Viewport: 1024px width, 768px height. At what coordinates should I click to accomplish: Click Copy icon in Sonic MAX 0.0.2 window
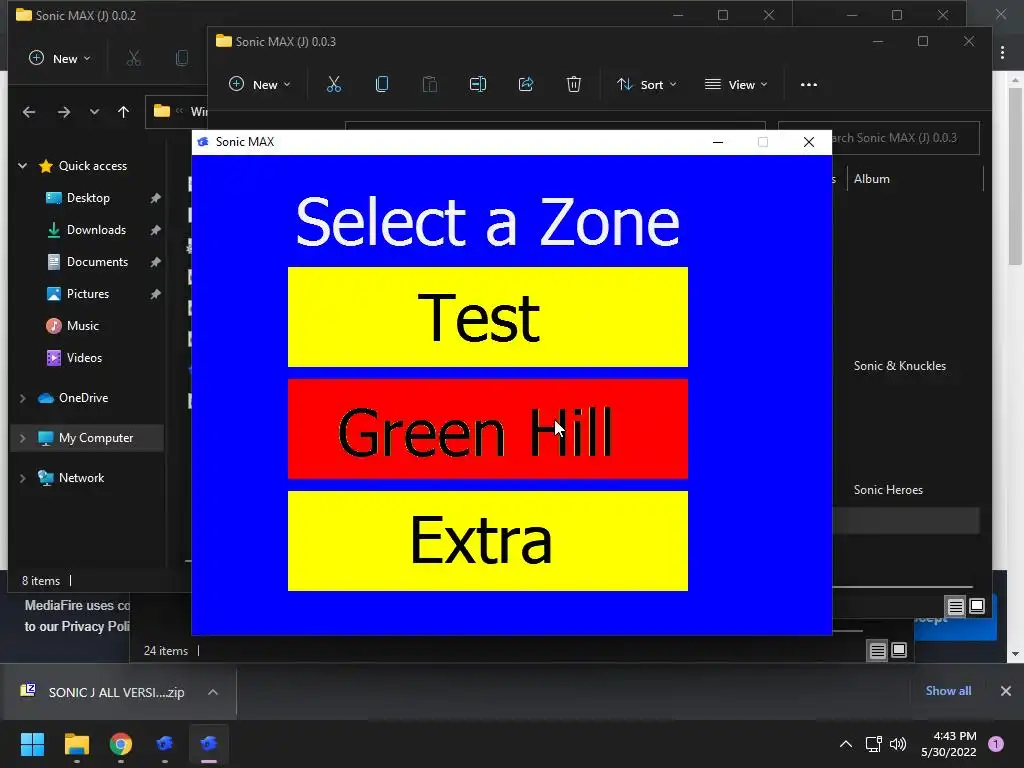(x=182, y=58)
